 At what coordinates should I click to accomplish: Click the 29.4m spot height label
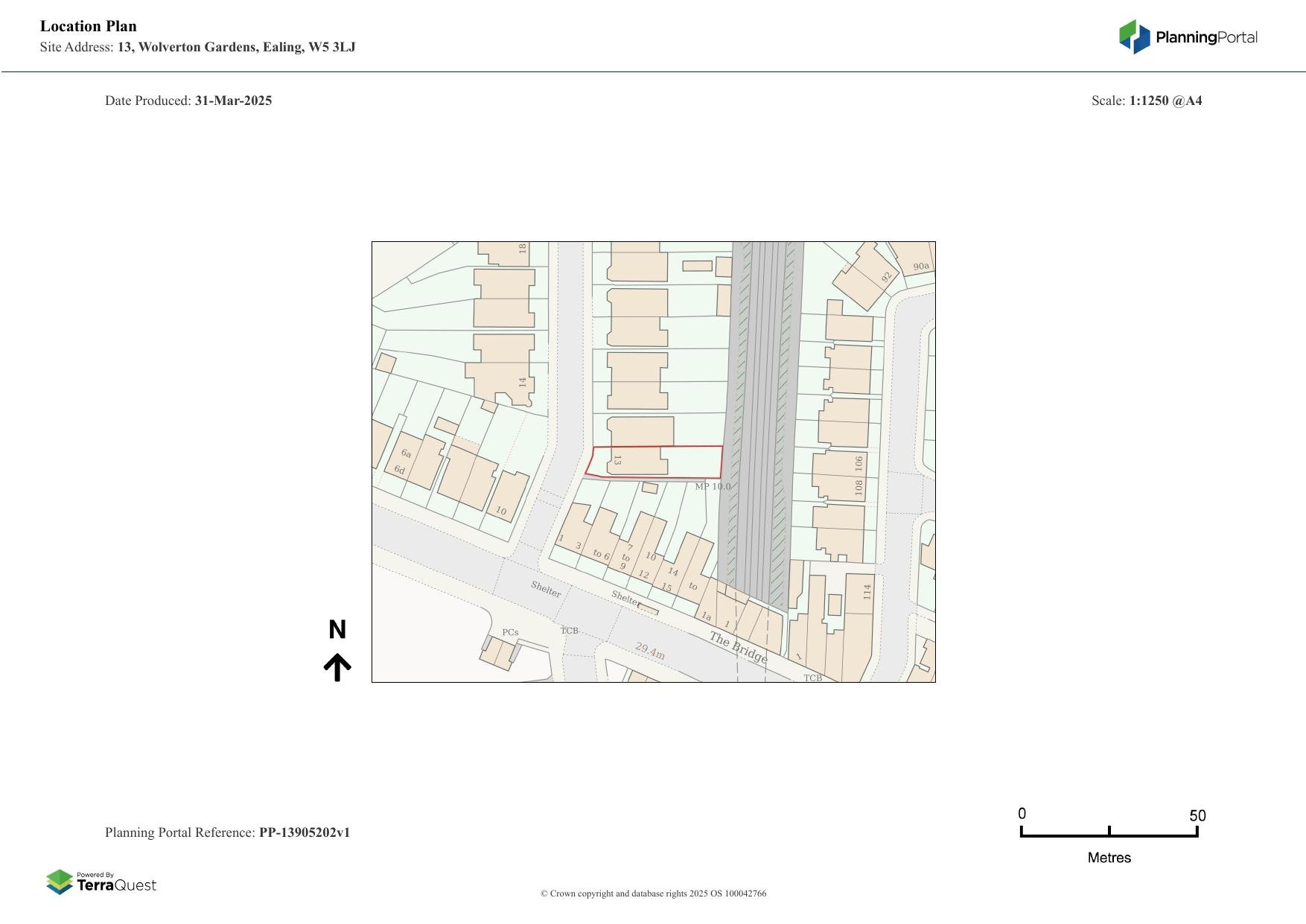(650, 651)
